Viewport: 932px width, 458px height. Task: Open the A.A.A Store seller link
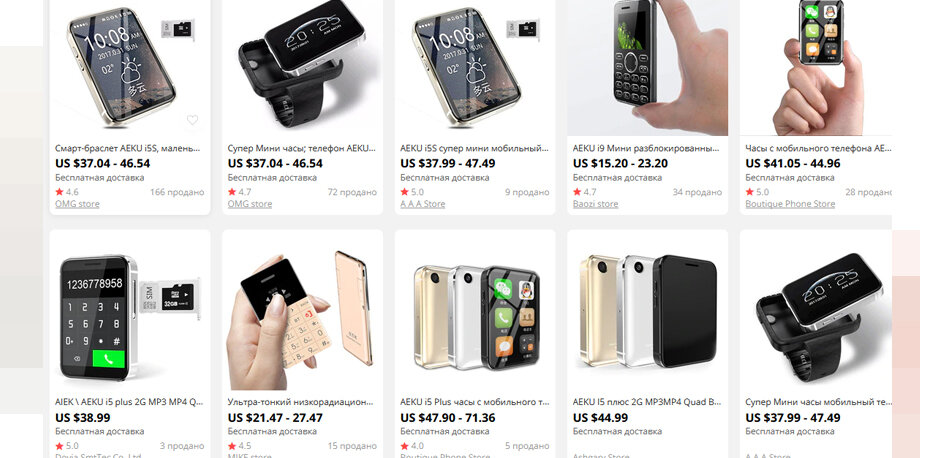click(x=422, y=204)
